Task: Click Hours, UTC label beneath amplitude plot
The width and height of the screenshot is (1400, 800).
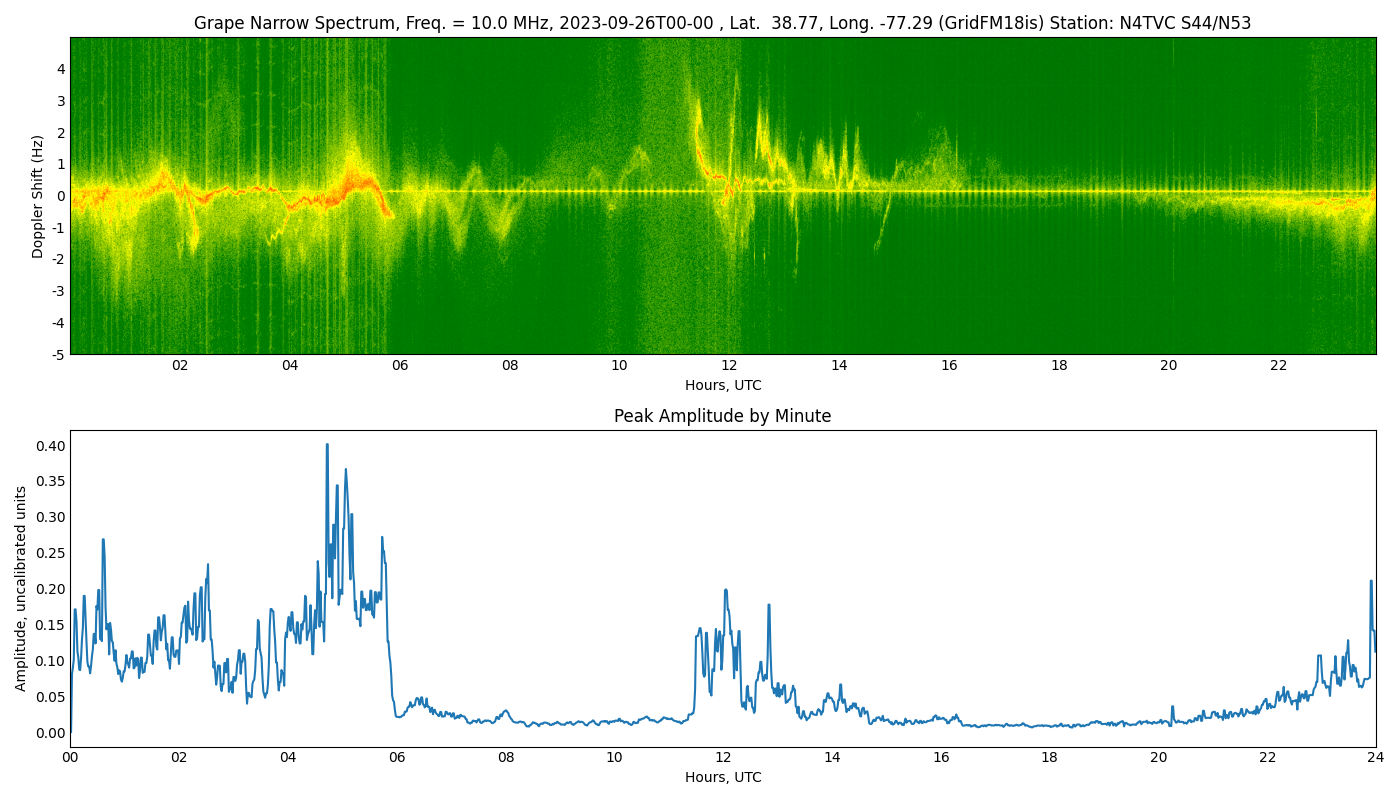Action: (722, 777)
